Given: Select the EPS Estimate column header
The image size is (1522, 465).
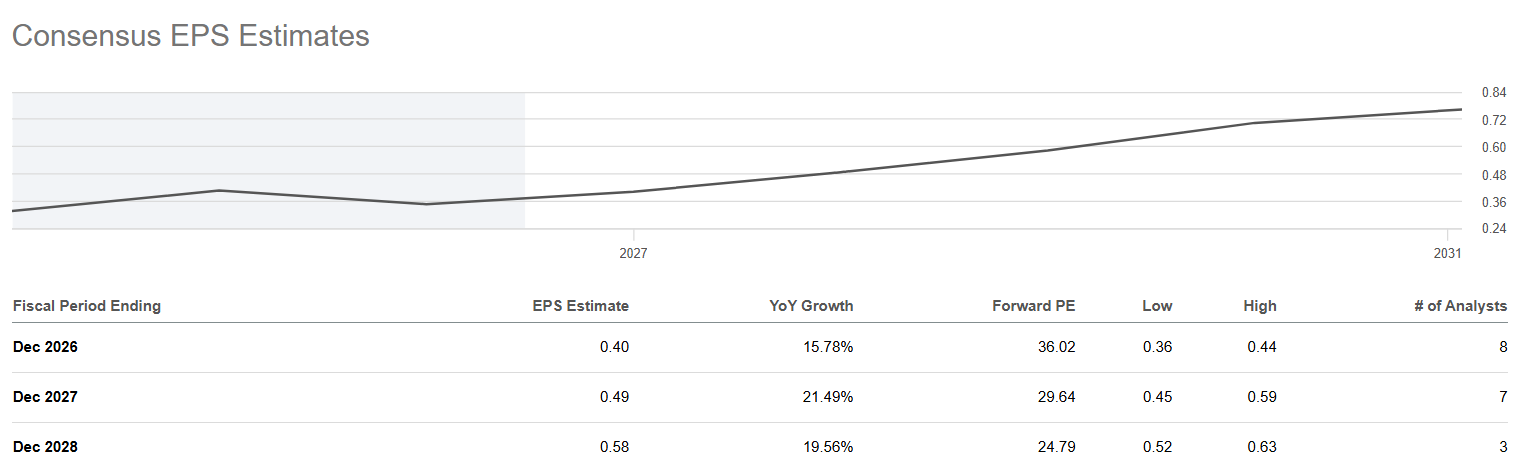Looking at the screenshot, I should tap(580, 306).
